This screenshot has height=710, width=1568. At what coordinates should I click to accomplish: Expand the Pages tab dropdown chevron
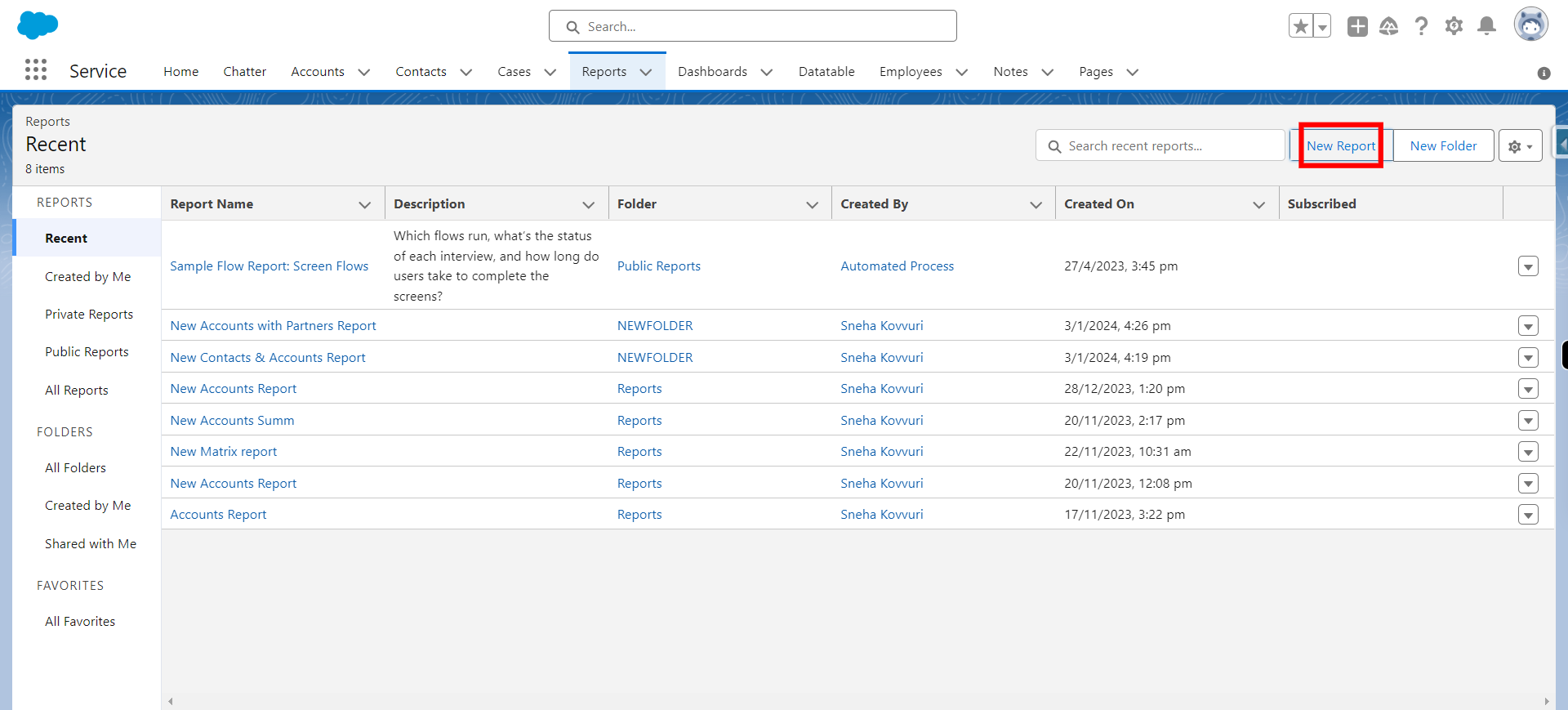(x=1133, y=72)
